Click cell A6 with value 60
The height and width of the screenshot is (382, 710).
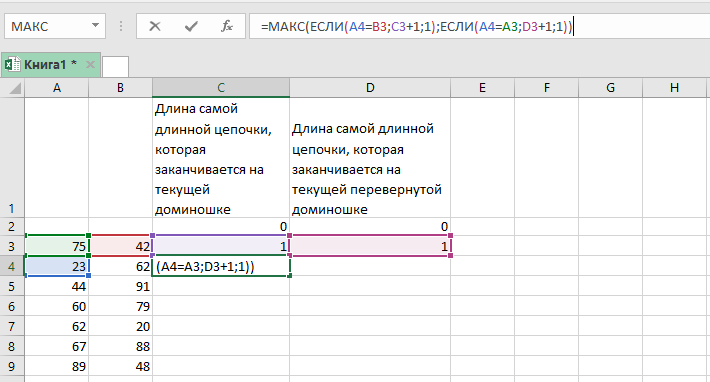(x=57, y=306)
